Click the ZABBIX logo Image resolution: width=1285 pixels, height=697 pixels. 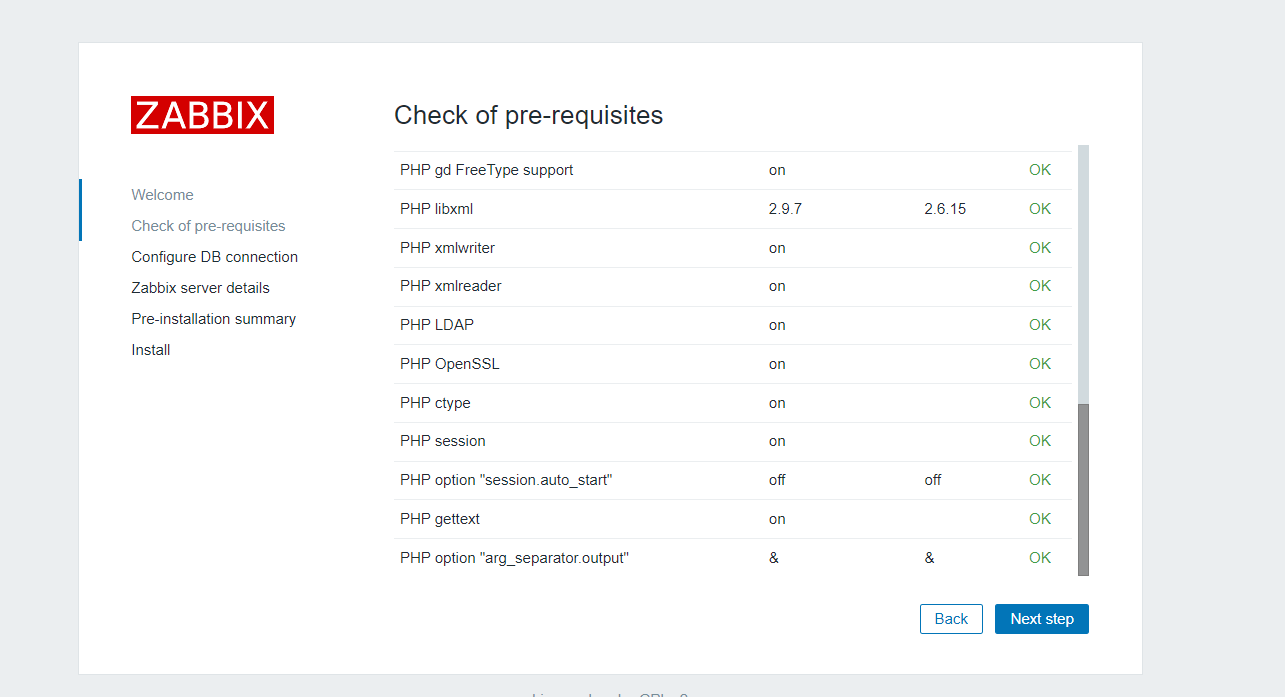(x=202, y=115)
